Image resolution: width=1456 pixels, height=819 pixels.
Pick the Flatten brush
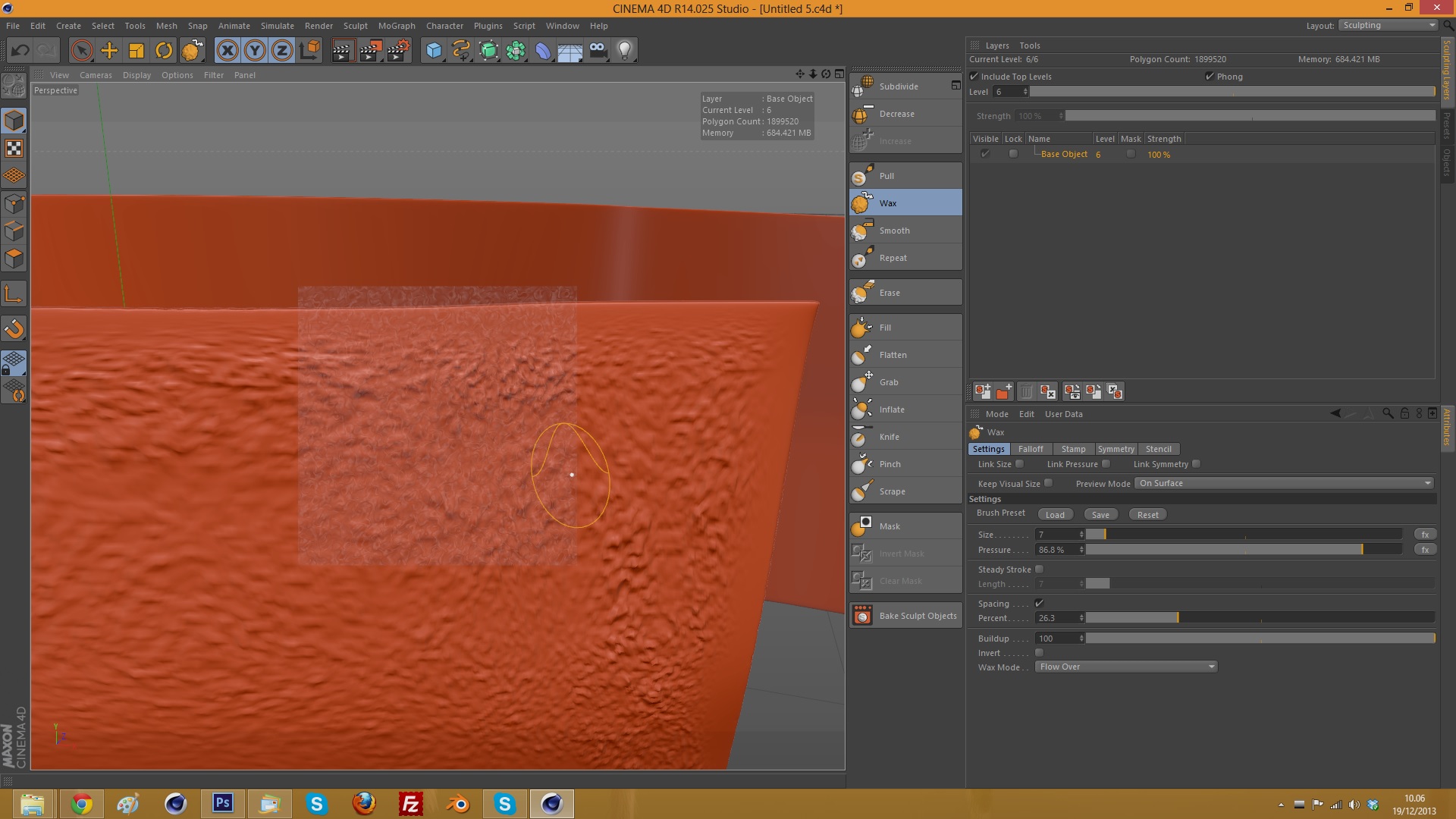893,355
